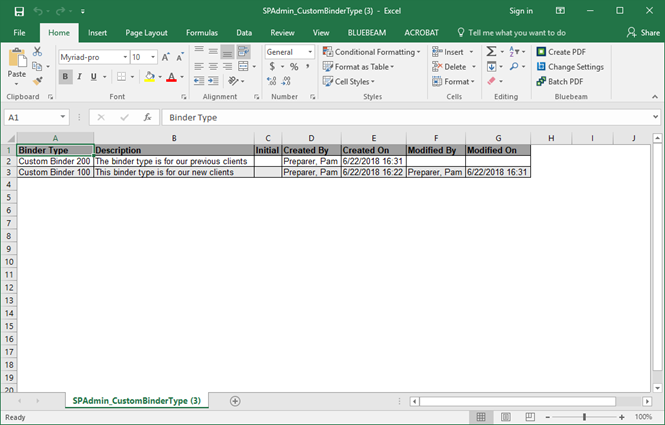Click the Save icon in title bar
This screenshot has width=665, height=425.
(x=19, y=11)
